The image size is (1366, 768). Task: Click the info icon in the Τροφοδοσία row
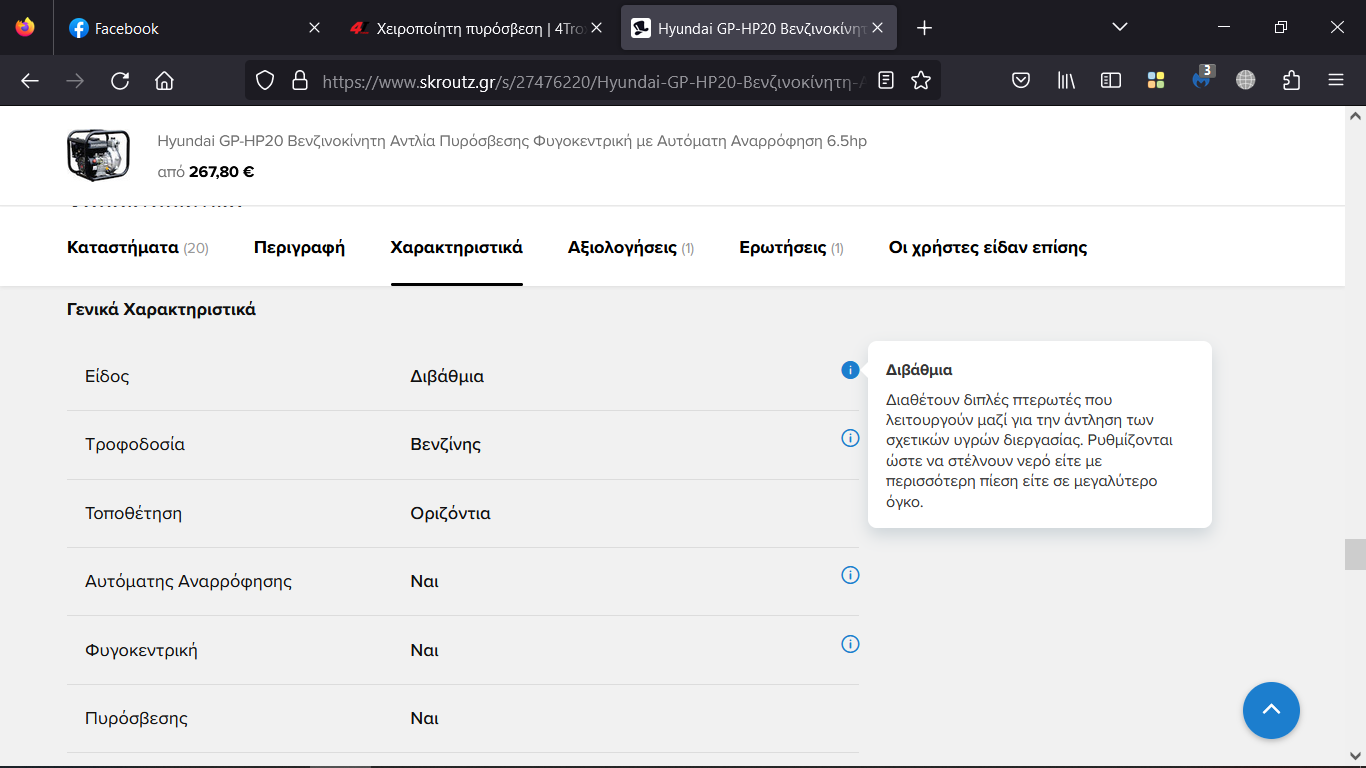[x=850, y=438]
